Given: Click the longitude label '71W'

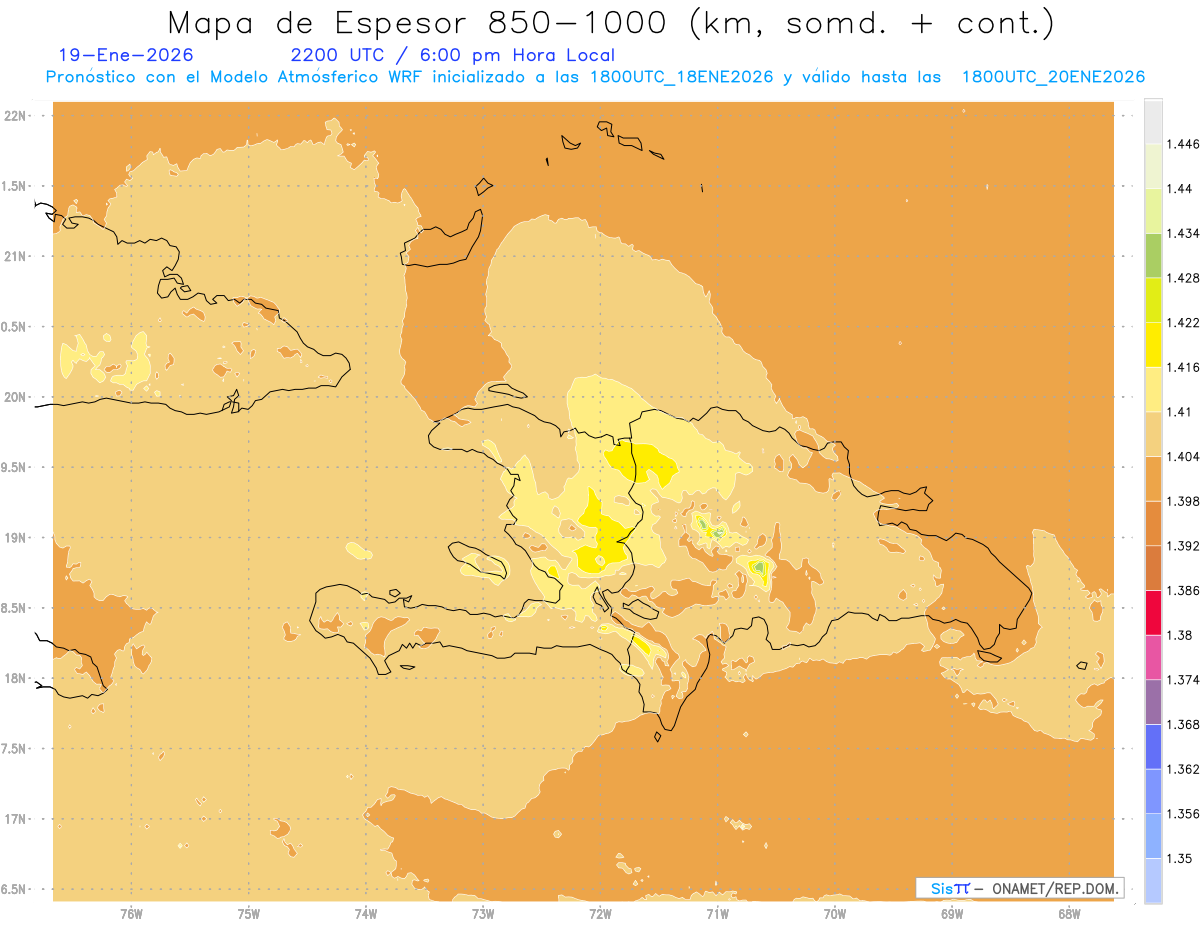Looking at the screenshot, I should tap(718, 913).
